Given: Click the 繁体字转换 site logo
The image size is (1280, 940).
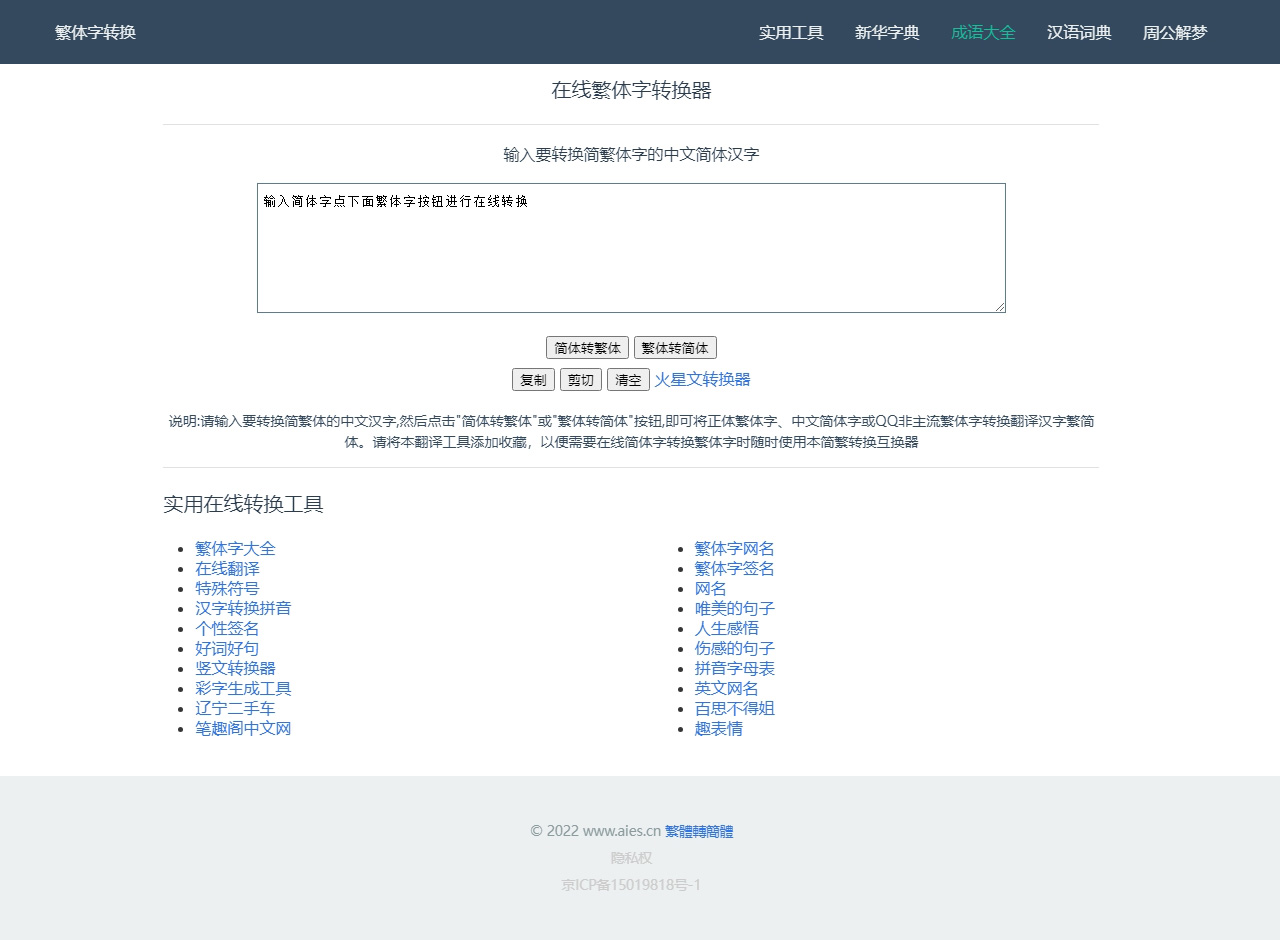Looking at the screenshot, I should pyautogui.click(x=95, y=32).
